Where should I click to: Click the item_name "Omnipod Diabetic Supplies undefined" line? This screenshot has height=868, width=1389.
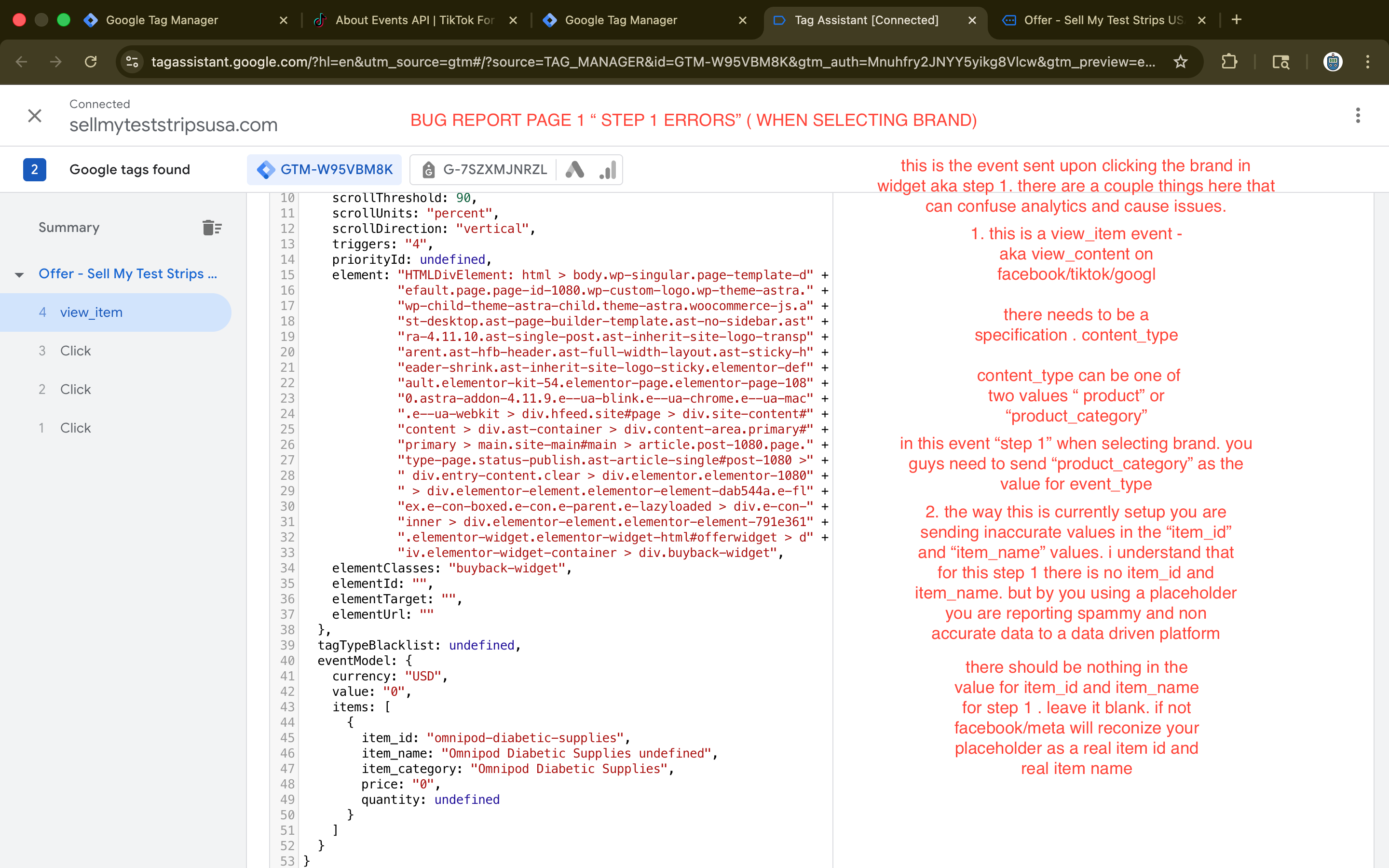click(x=540, y=753)
